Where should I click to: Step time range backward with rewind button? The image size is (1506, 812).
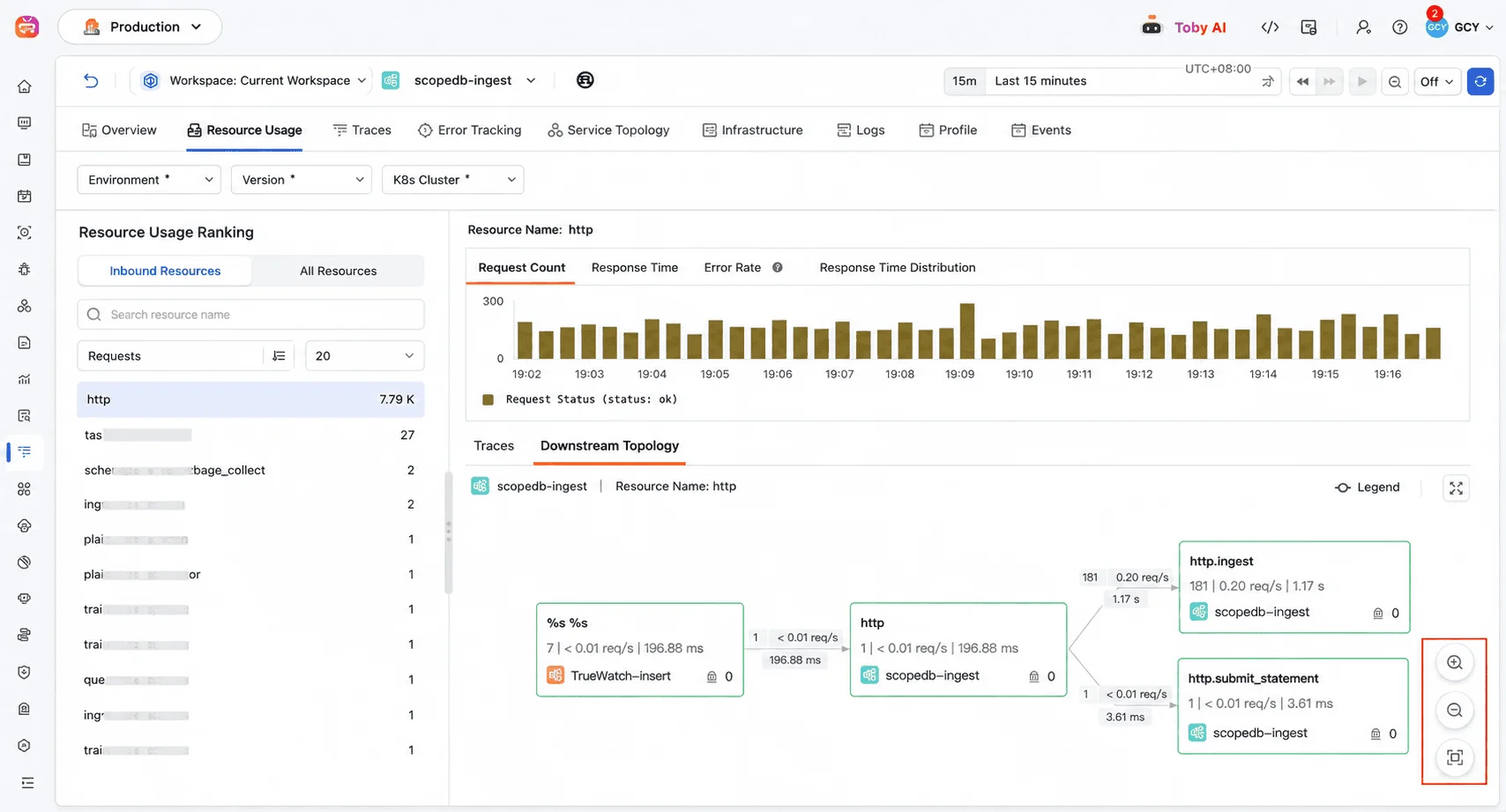[1302, 82]
